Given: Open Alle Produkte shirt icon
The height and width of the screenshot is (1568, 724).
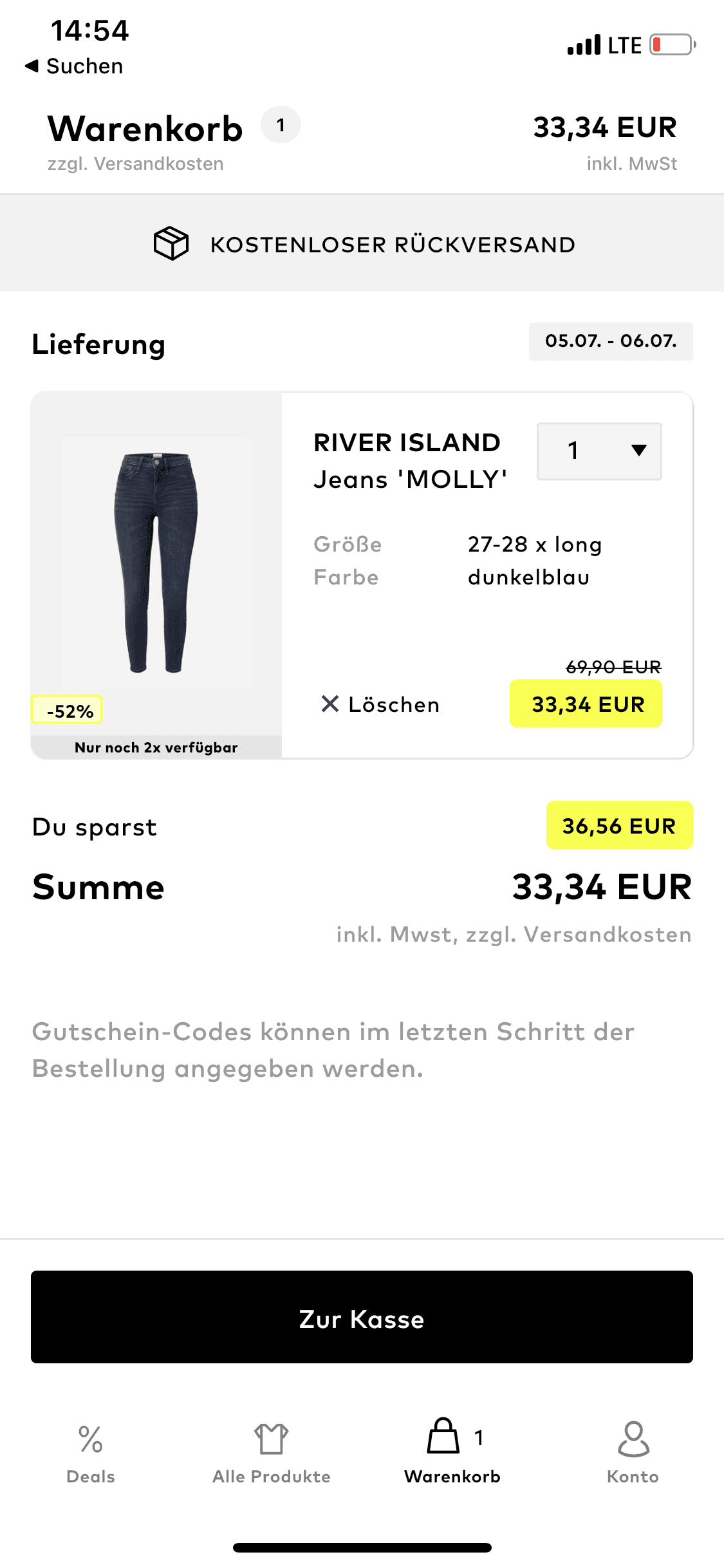Looking at the screenshot, I should point(272,1439).
